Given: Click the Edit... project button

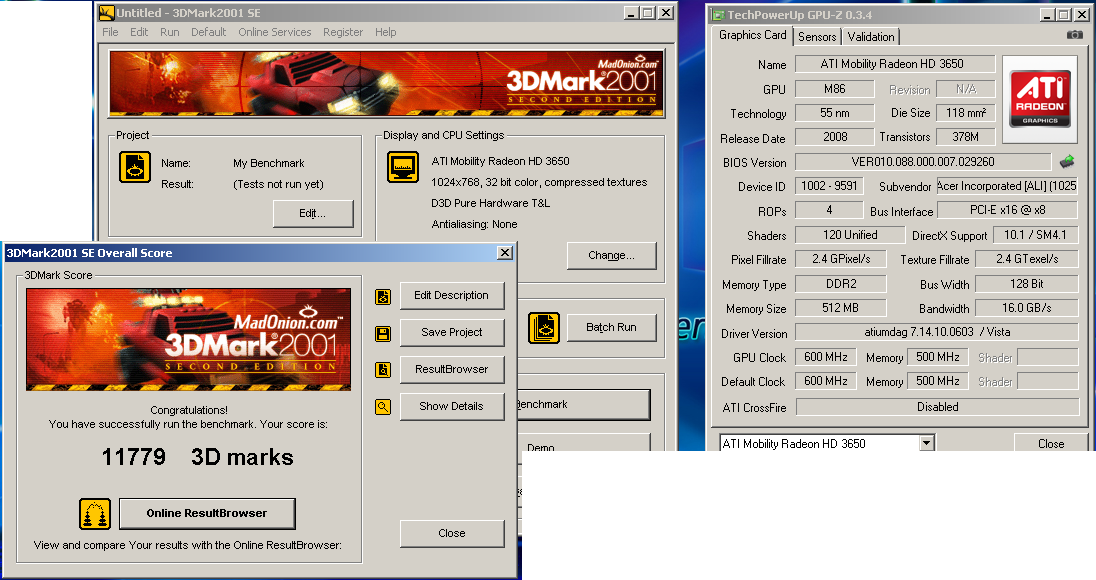Looking at the screenshot, I should (312, 214).
